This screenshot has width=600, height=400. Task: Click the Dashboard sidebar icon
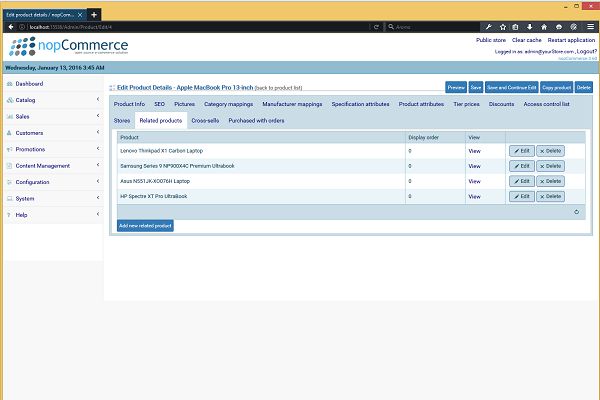pyautogui.click(x=10, y=84)
